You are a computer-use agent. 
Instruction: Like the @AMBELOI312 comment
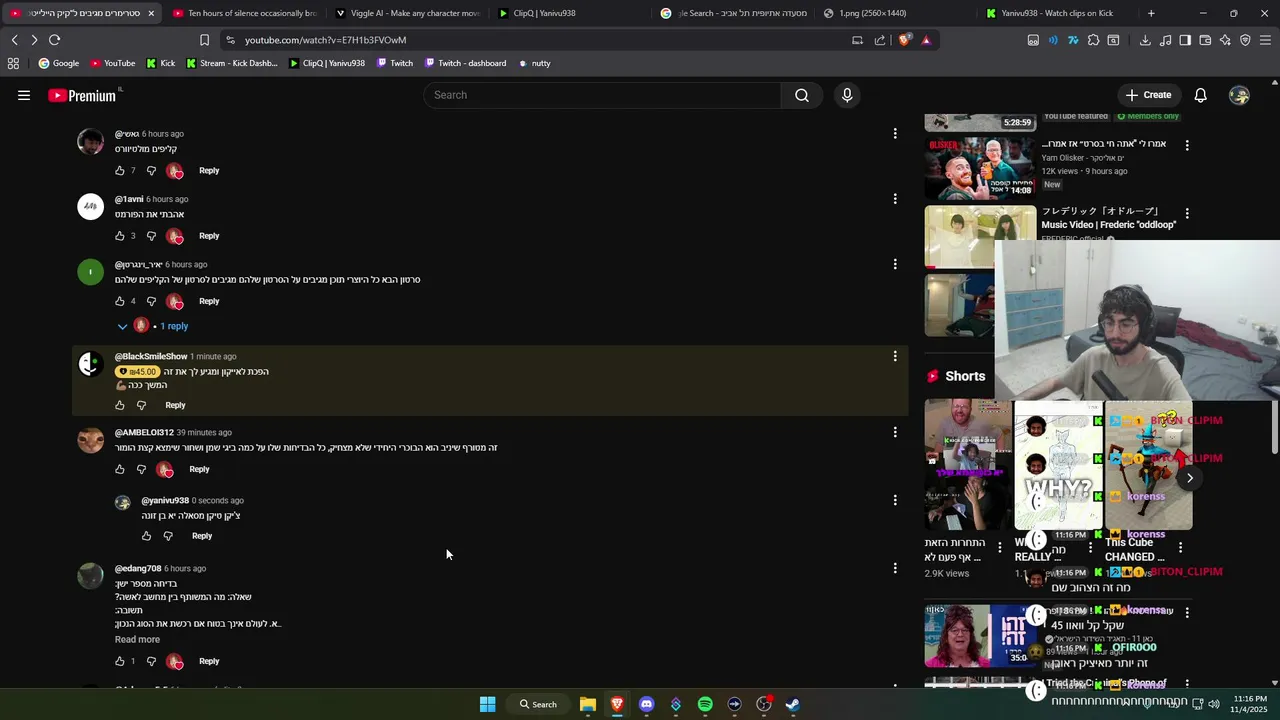pyautogui.click(x=120, y=469)
